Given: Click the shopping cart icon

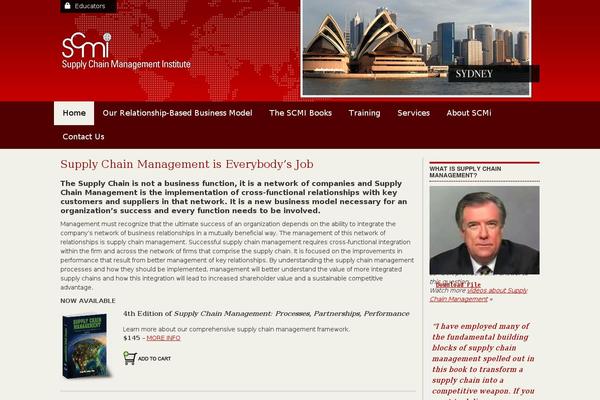Looking at the screenshot, I should click(130, 358).
